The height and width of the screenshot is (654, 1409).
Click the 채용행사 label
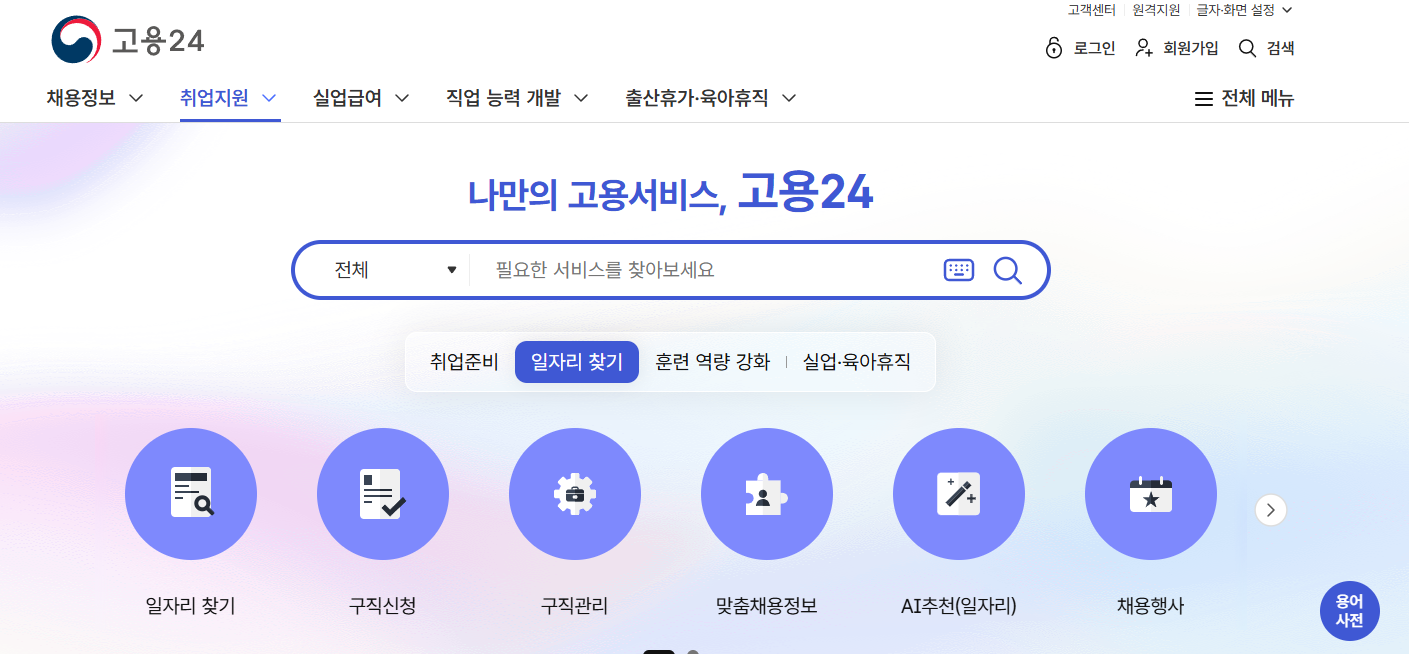click(x=1151, y=606)
